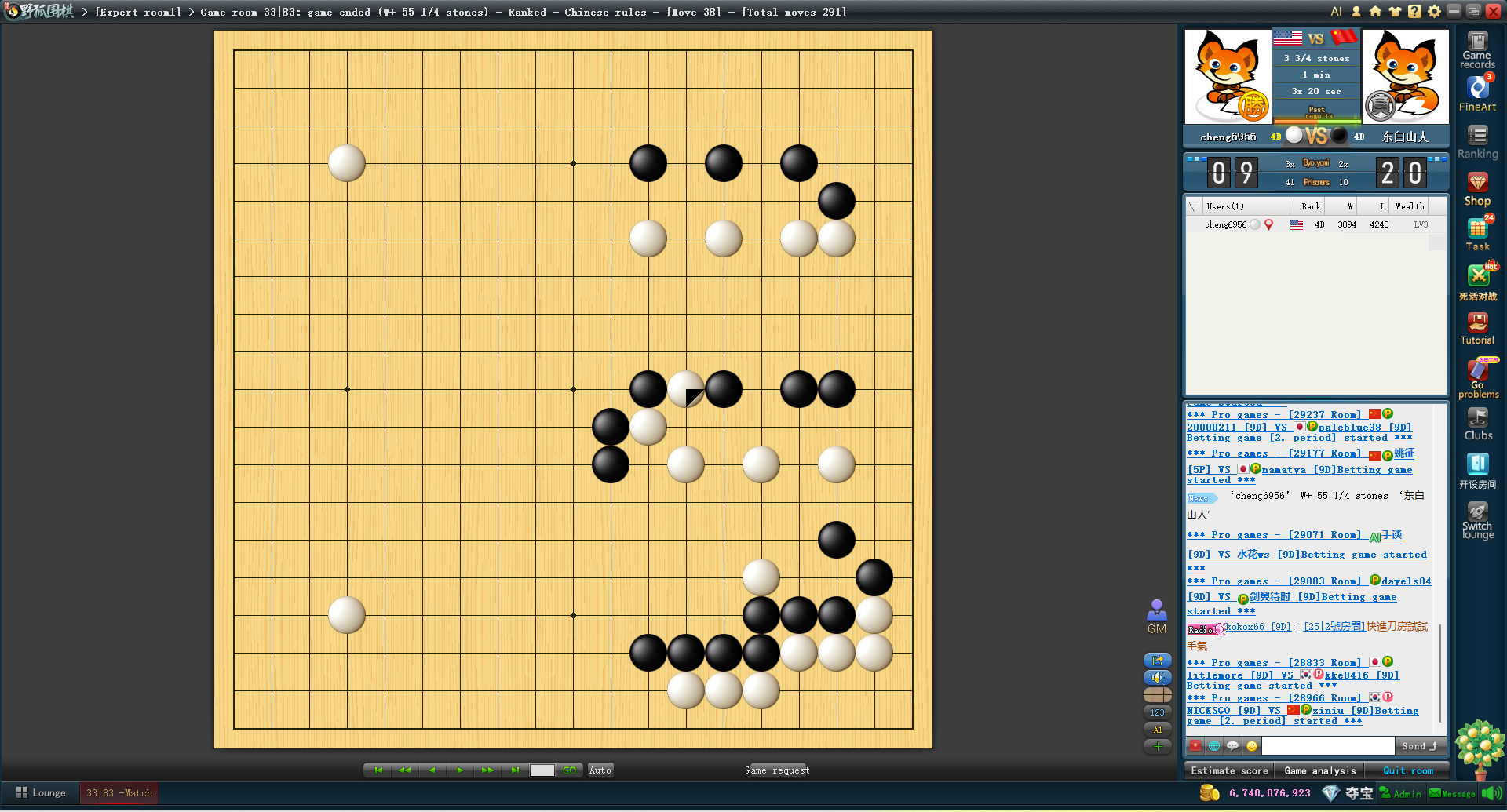The image size is (1507, 812).
Task: Click the AI icon in title bar
Action: pos(1336,11)
